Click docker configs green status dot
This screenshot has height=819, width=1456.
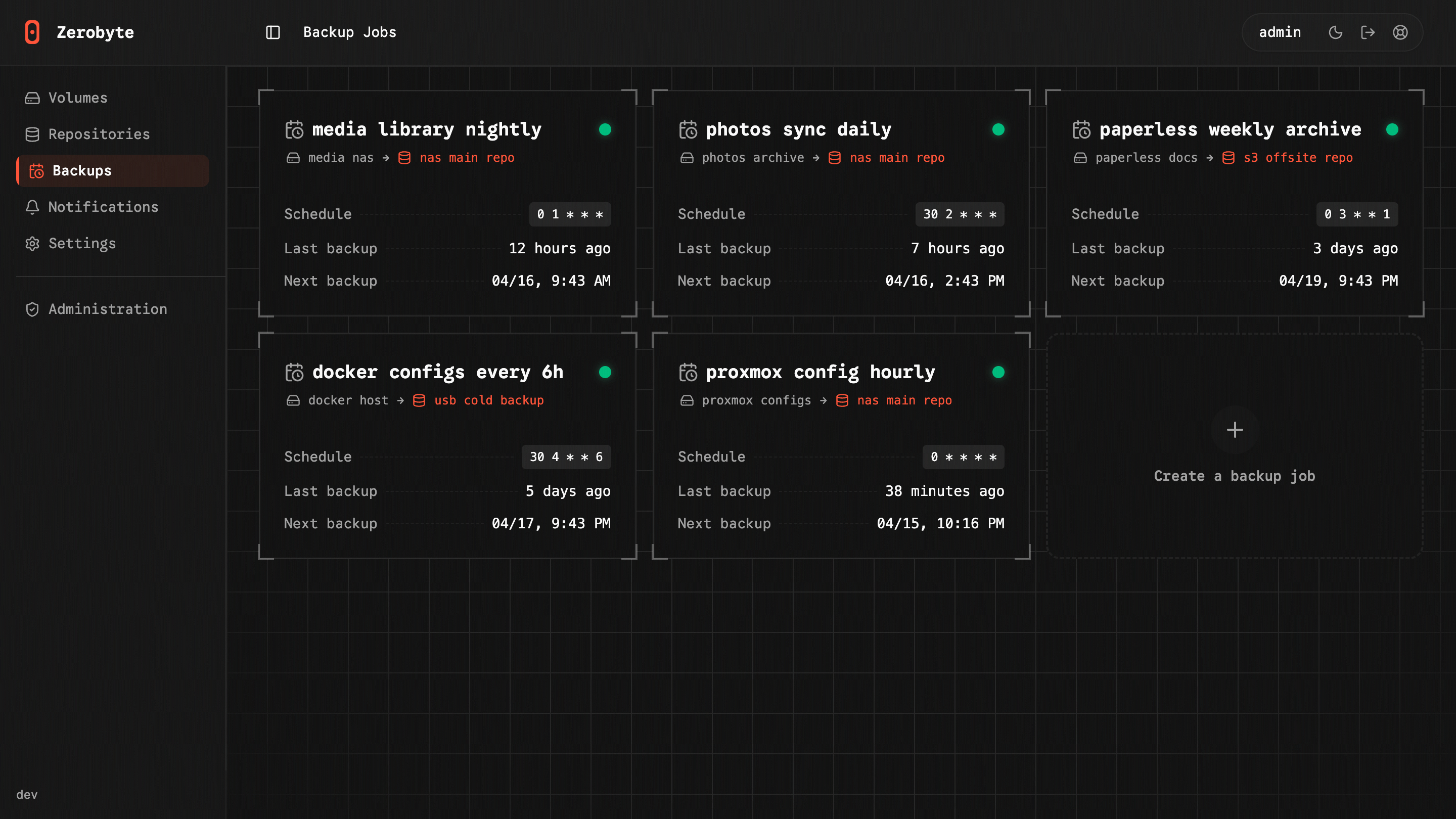click(x=605, y=372)
